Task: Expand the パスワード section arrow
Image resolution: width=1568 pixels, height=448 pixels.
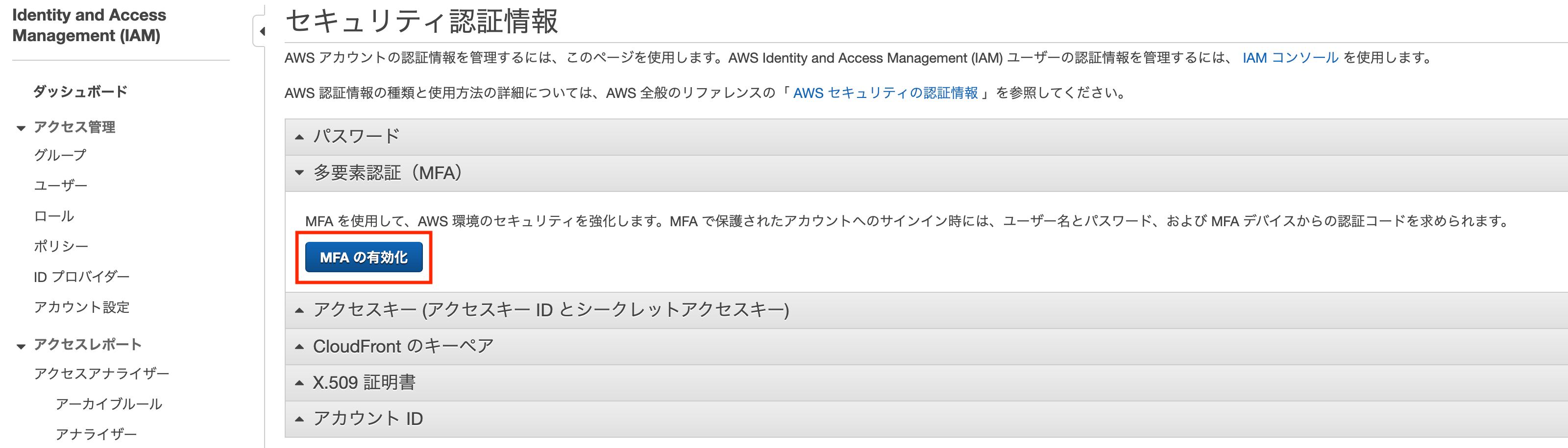Action: [299, 137]
